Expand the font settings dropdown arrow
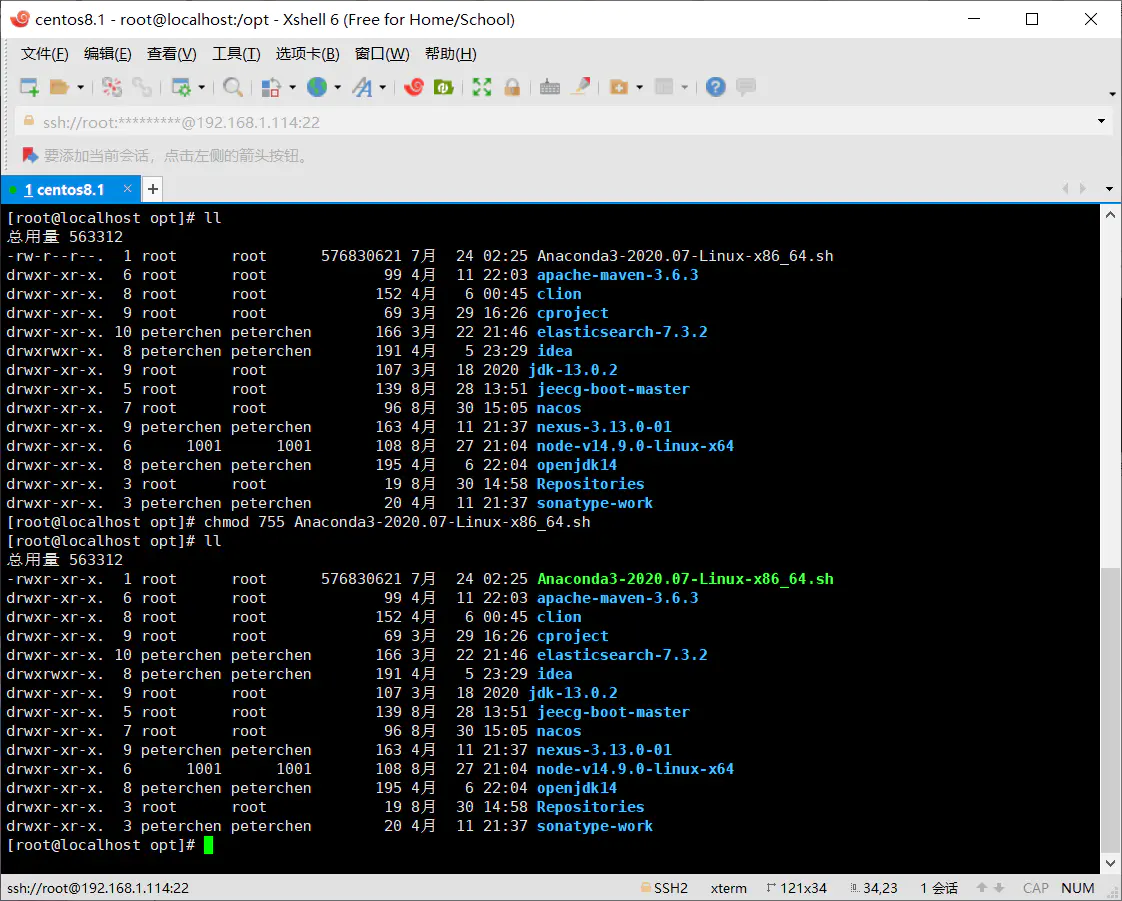 click(382, 88)
